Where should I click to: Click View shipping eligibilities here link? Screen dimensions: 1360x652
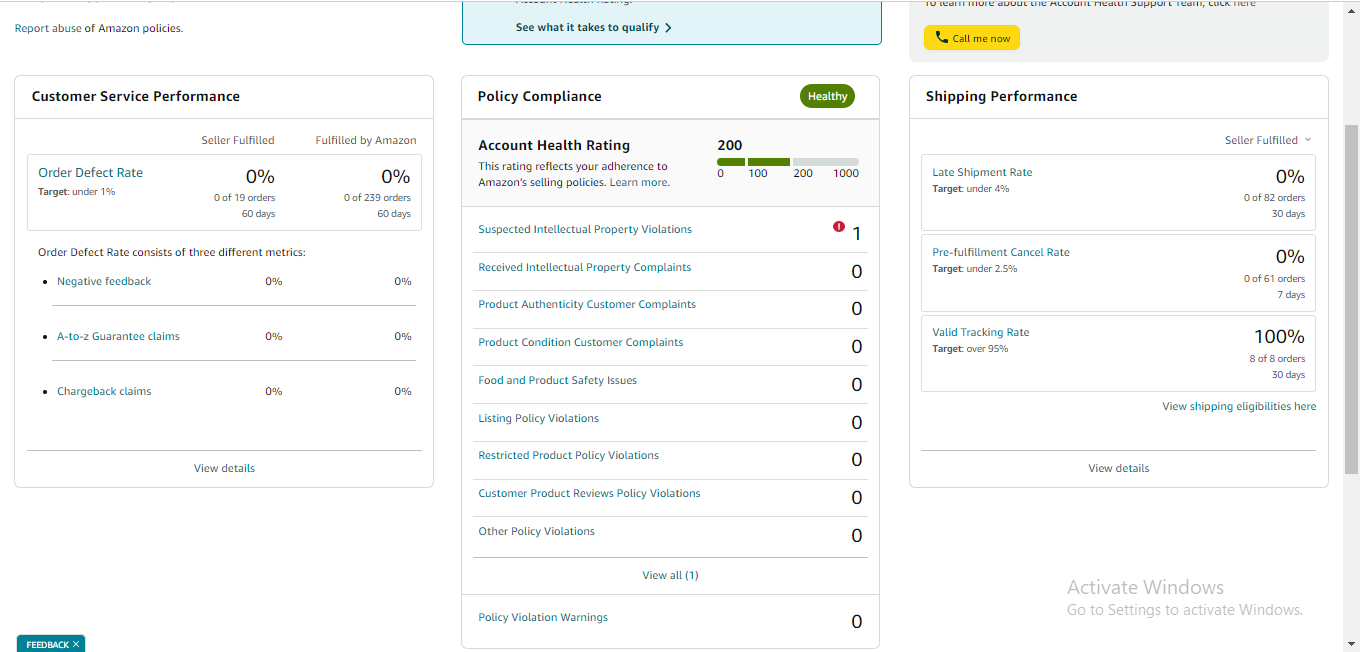click(1239, 406)
